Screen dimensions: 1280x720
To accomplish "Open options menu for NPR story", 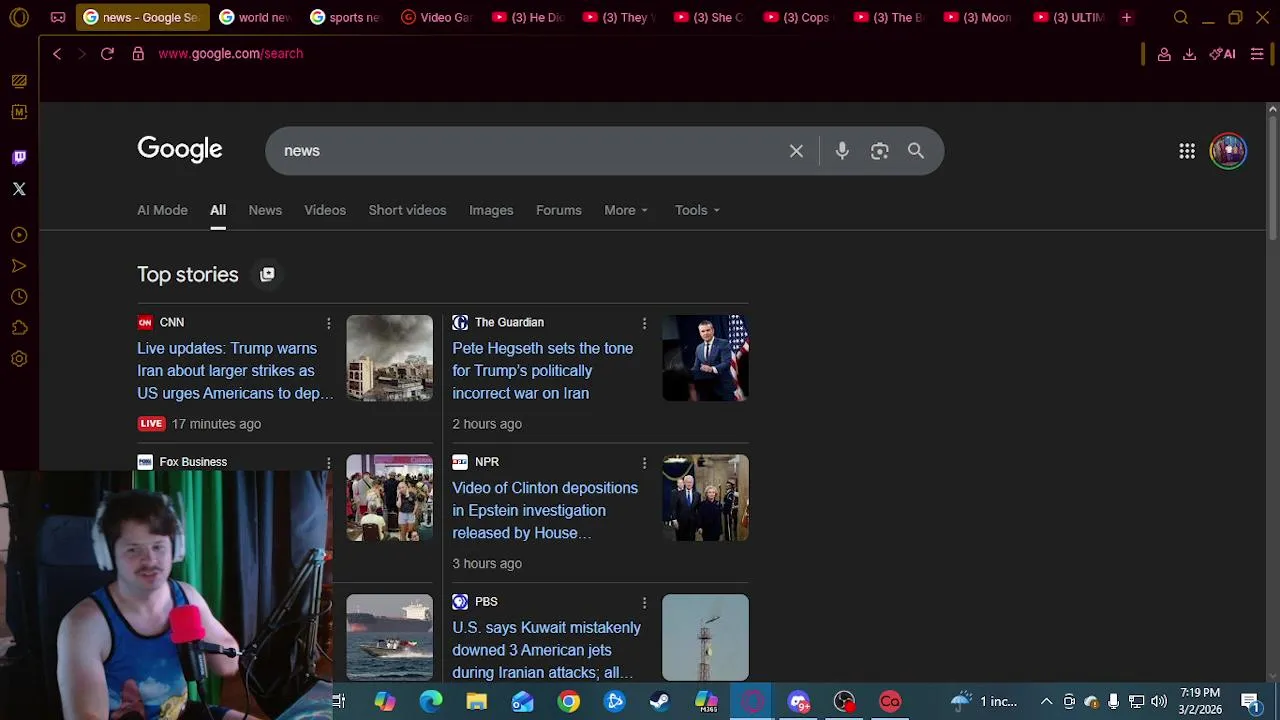I will click(644, 463).
